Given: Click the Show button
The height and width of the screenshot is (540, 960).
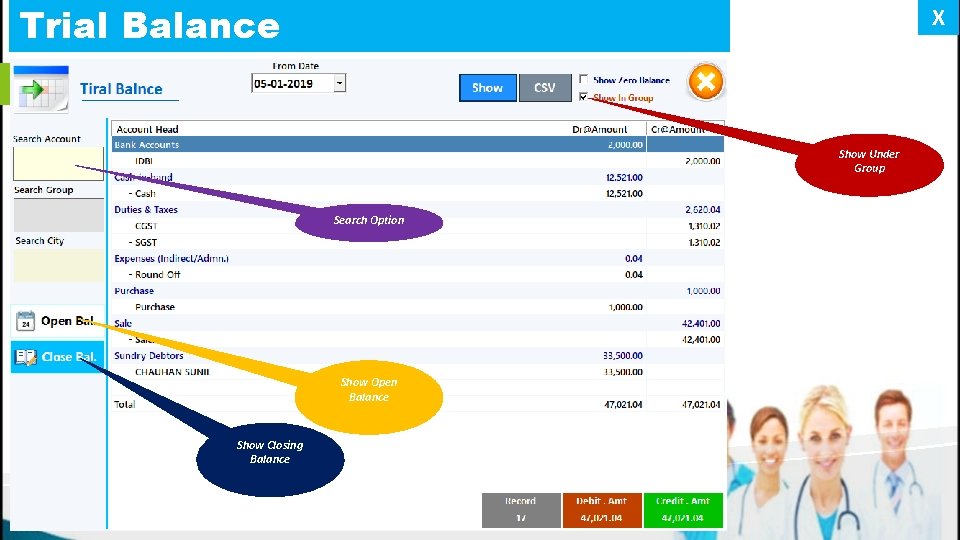Looking at the screenshot, I should pos(487,88).
